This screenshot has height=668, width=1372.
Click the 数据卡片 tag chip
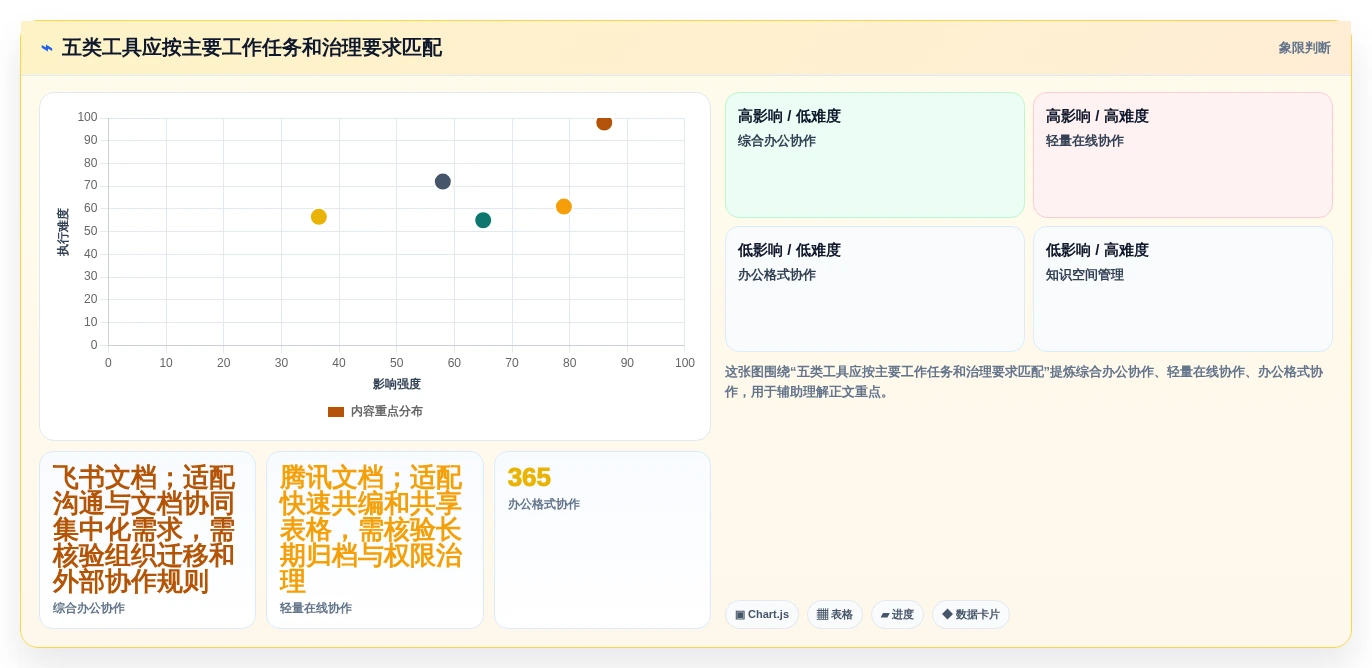971,614
